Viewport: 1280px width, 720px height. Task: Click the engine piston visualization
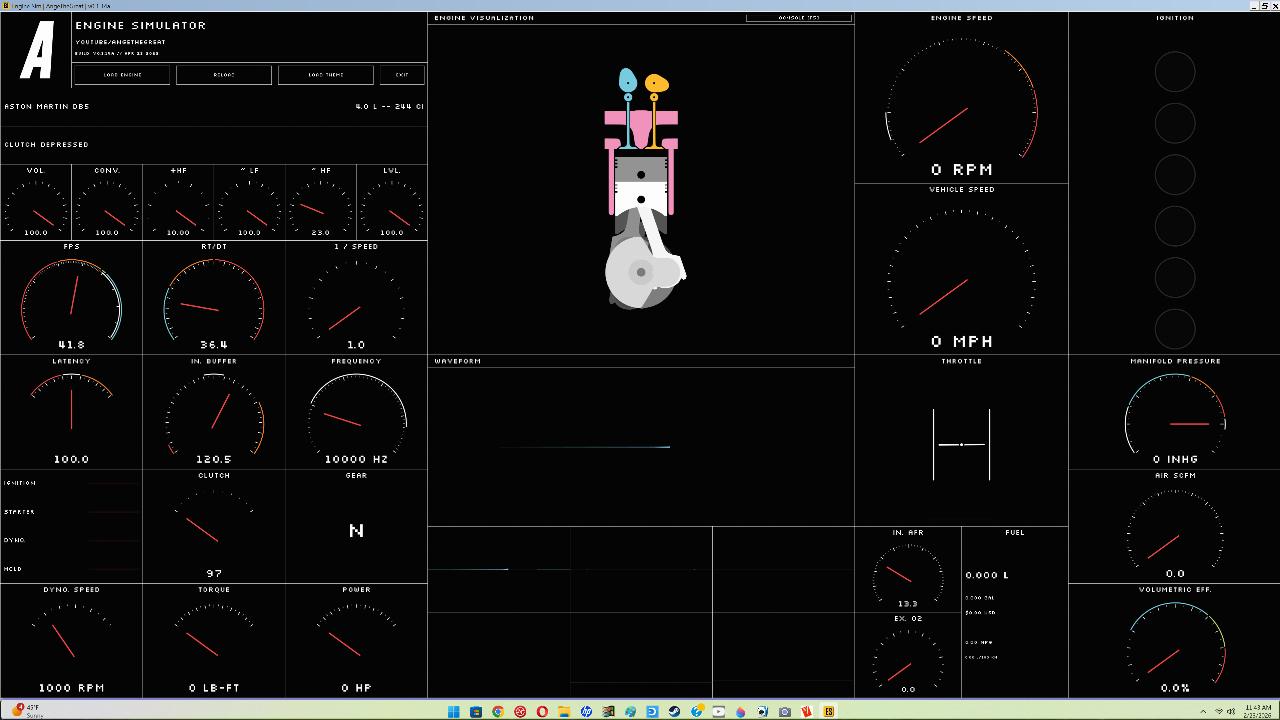tap(641, 190)
